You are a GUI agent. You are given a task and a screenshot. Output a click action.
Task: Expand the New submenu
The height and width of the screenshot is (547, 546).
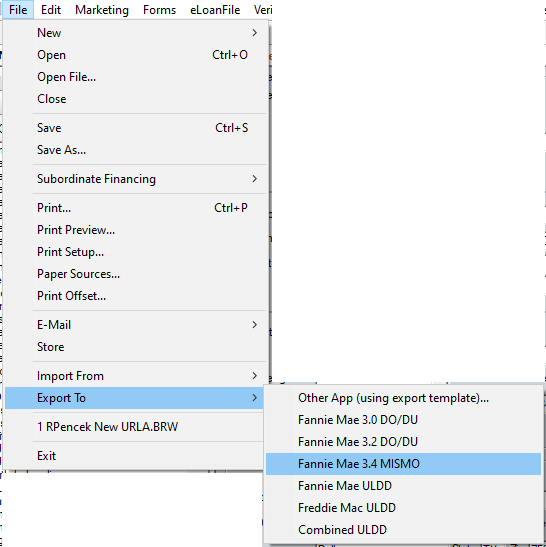point(135,33)
